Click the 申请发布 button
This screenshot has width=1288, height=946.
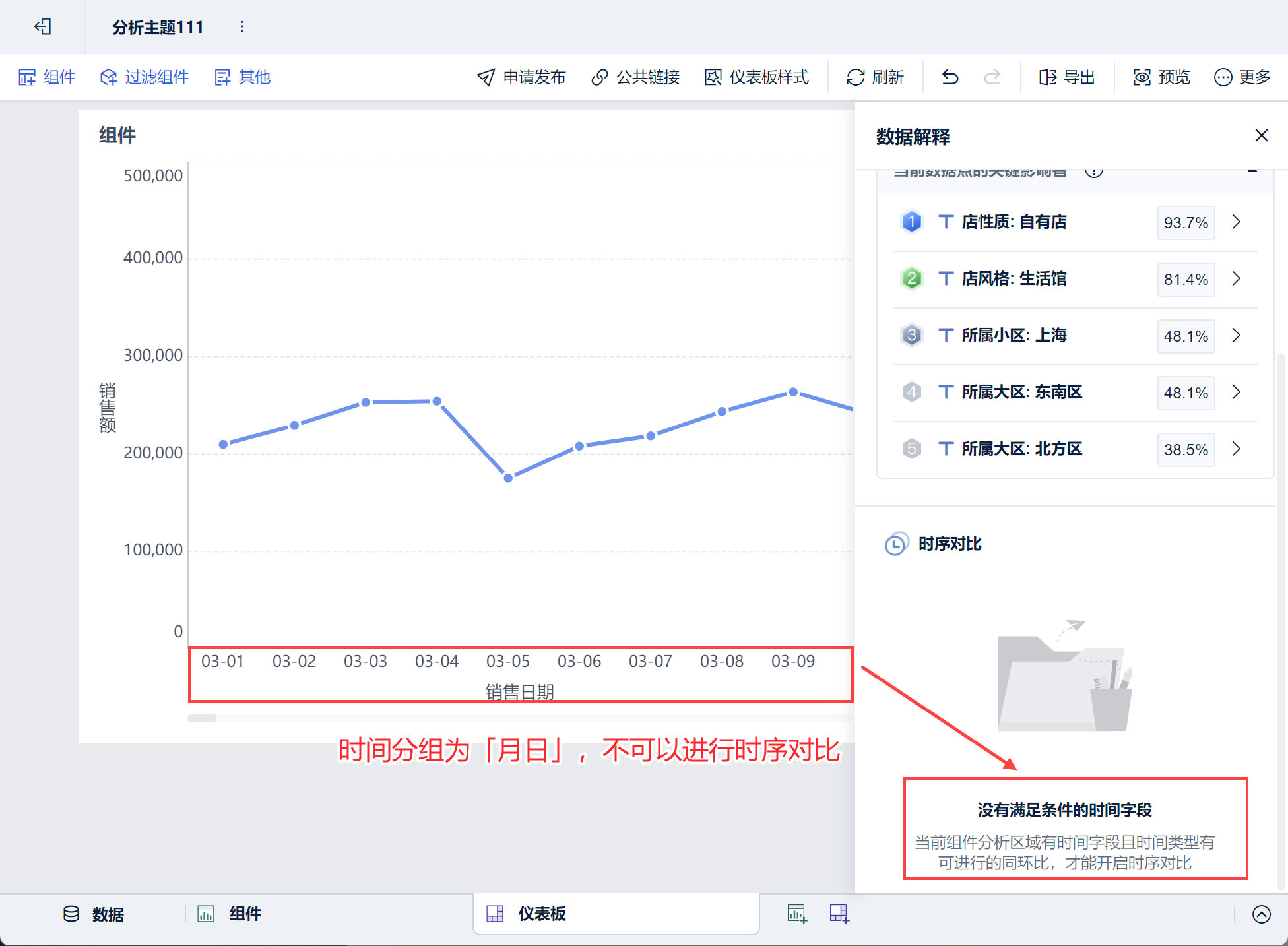point(521,77)
